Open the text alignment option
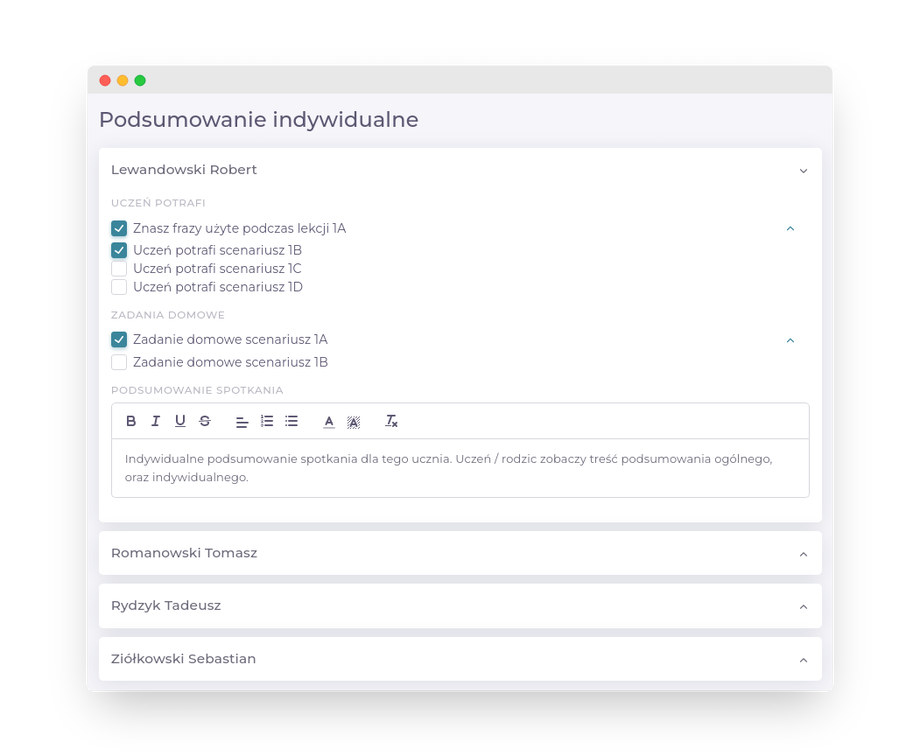 pos(242,422)
